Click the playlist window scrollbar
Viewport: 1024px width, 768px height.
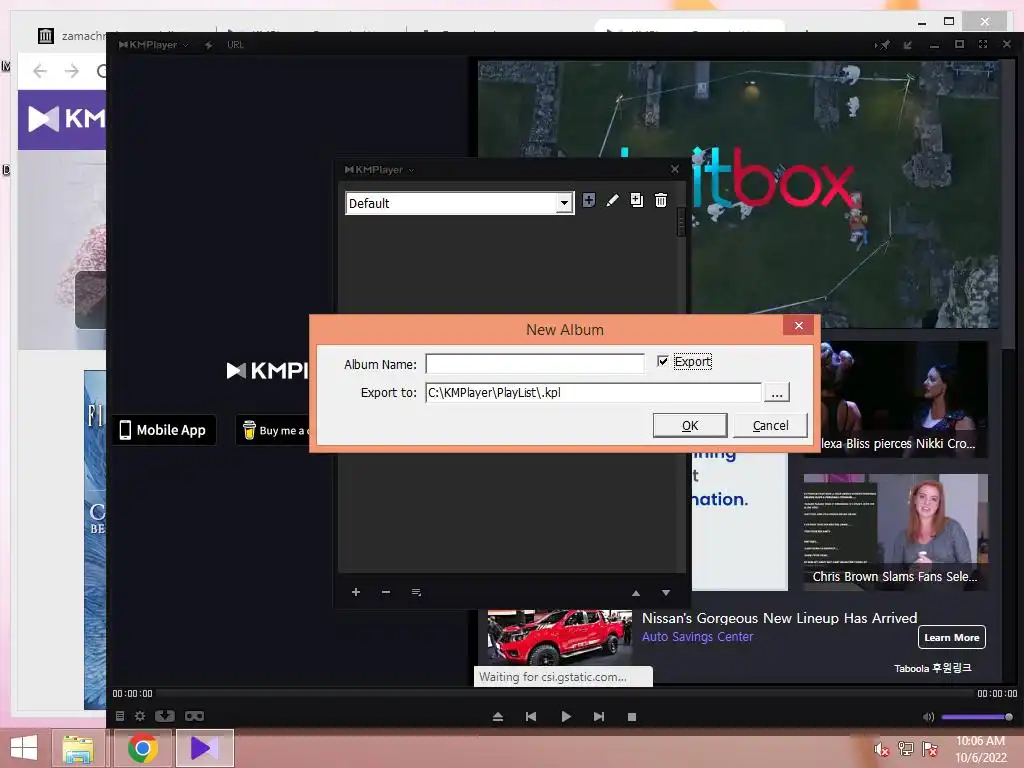pos(682,223)
